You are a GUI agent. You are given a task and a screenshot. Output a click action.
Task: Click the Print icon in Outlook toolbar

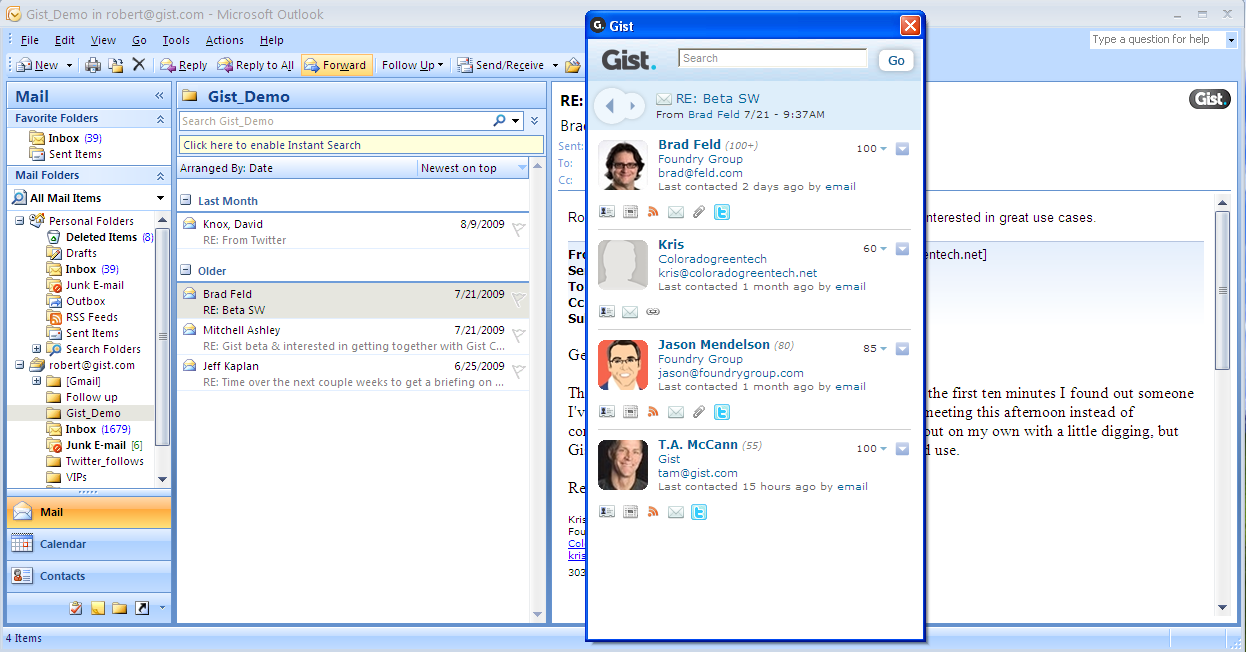click(x=93, y=65)
